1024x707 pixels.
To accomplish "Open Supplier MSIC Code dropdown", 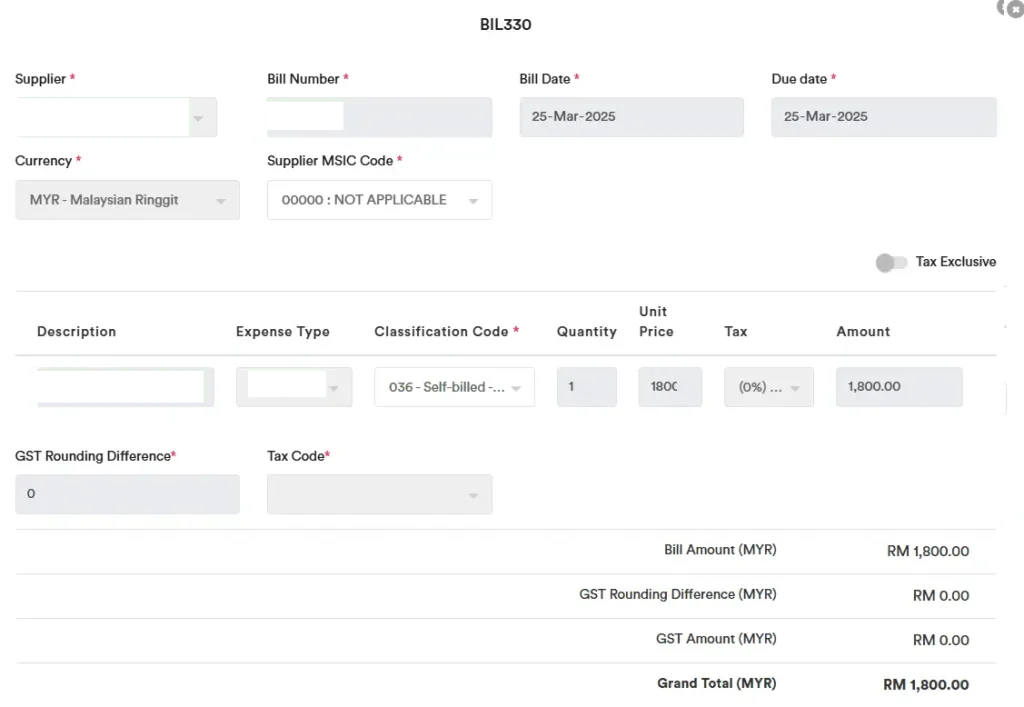I will [x=473, y=201].
